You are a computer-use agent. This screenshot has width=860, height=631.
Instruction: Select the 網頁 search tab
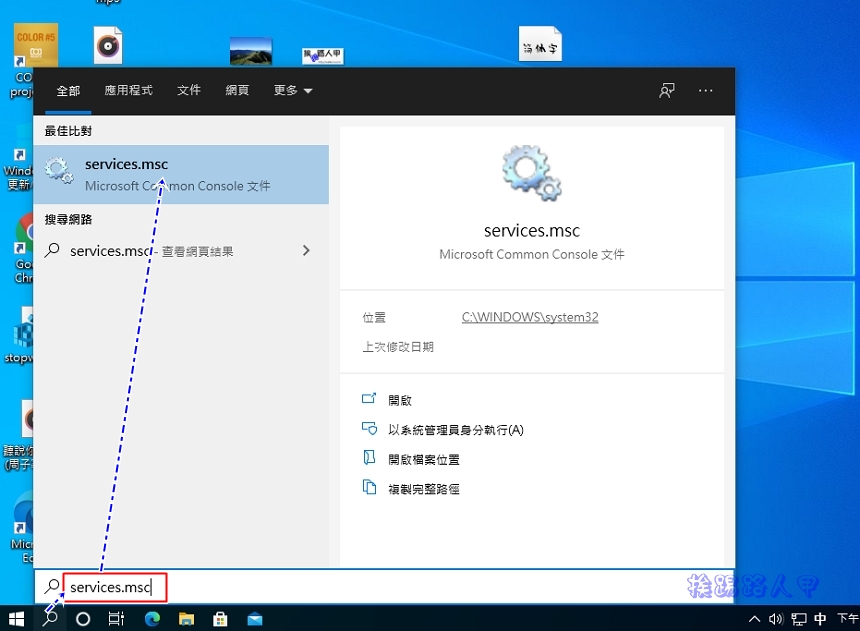point(237,91)
